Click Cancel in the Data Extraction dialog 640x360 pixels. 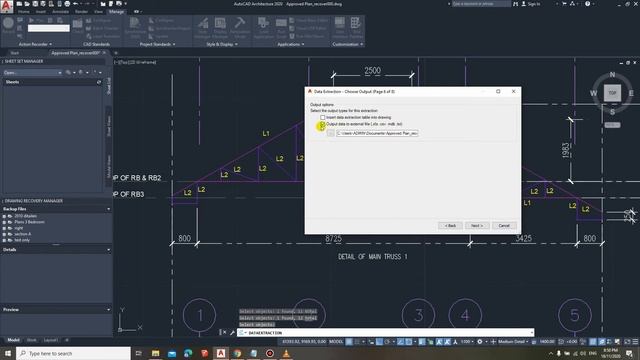(504, 226)
